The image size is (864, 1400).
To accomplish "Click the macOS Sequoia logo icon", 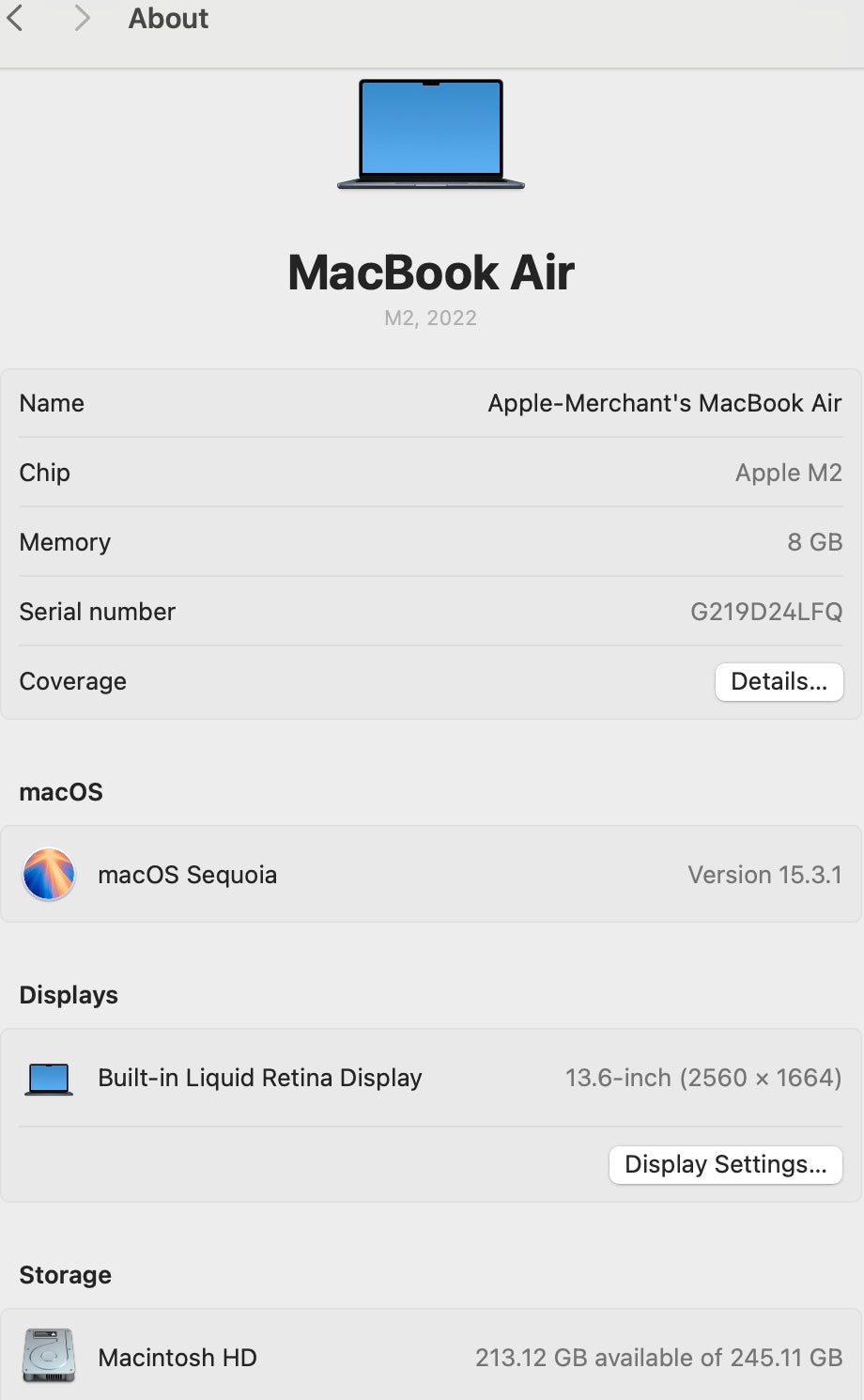I will click(49, 875).
